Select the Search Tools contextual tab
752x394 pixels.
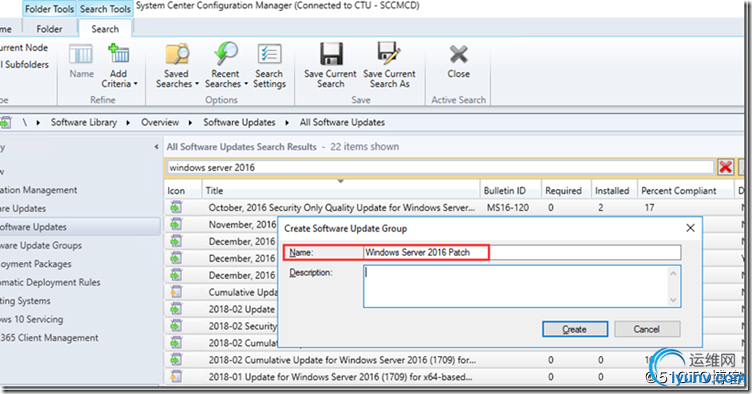tap(105, 9)
